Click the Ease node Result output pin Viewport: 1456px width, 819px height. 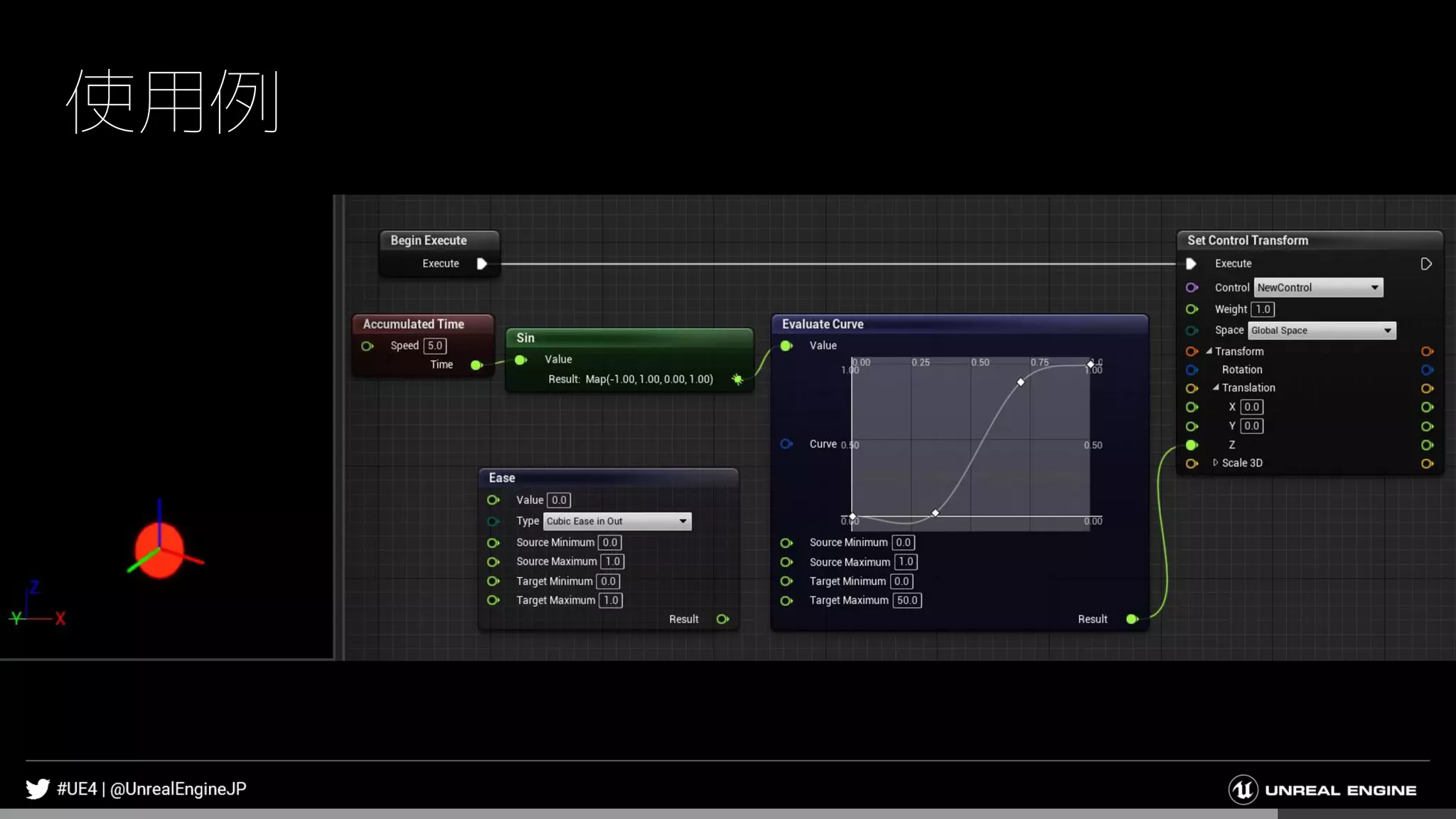722,619
